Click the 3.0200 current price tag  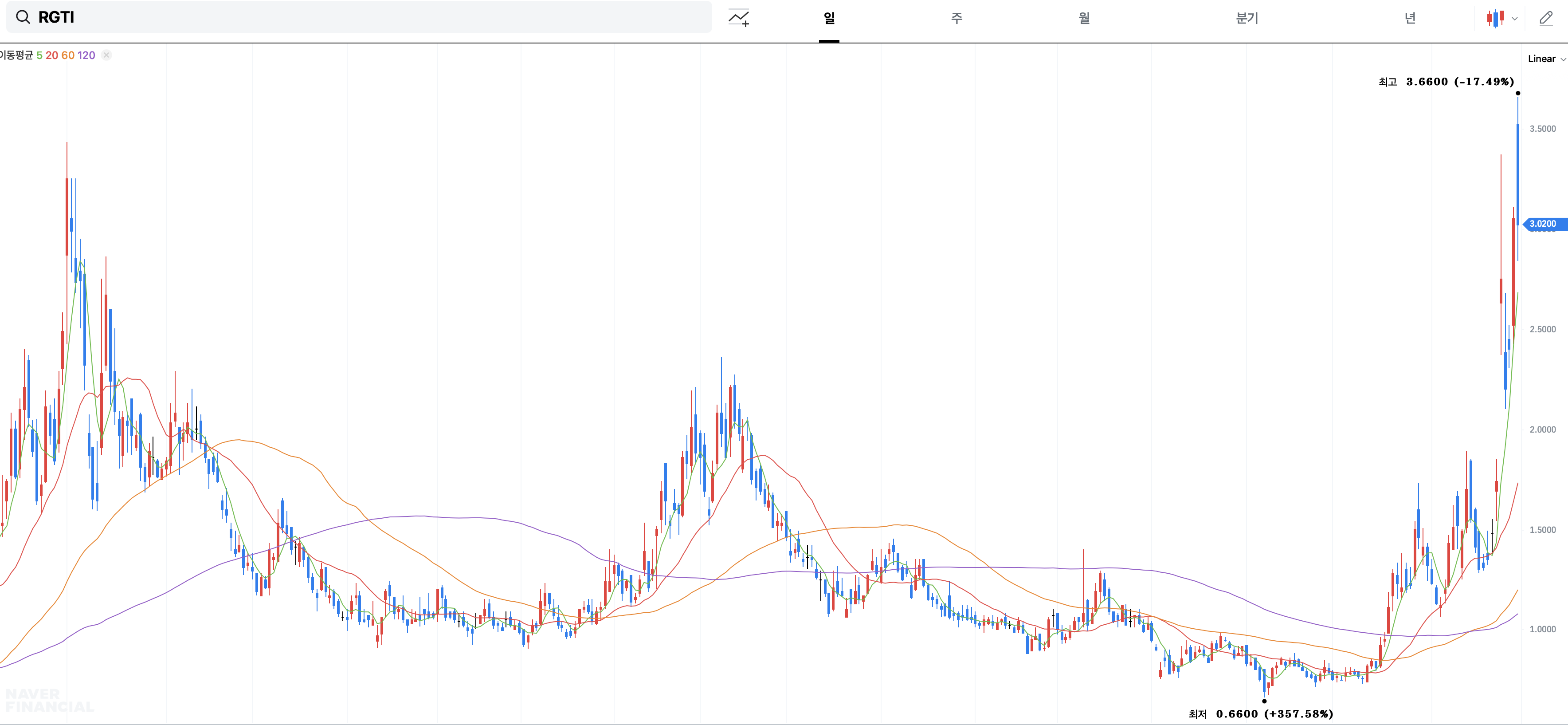[1543, 224]
